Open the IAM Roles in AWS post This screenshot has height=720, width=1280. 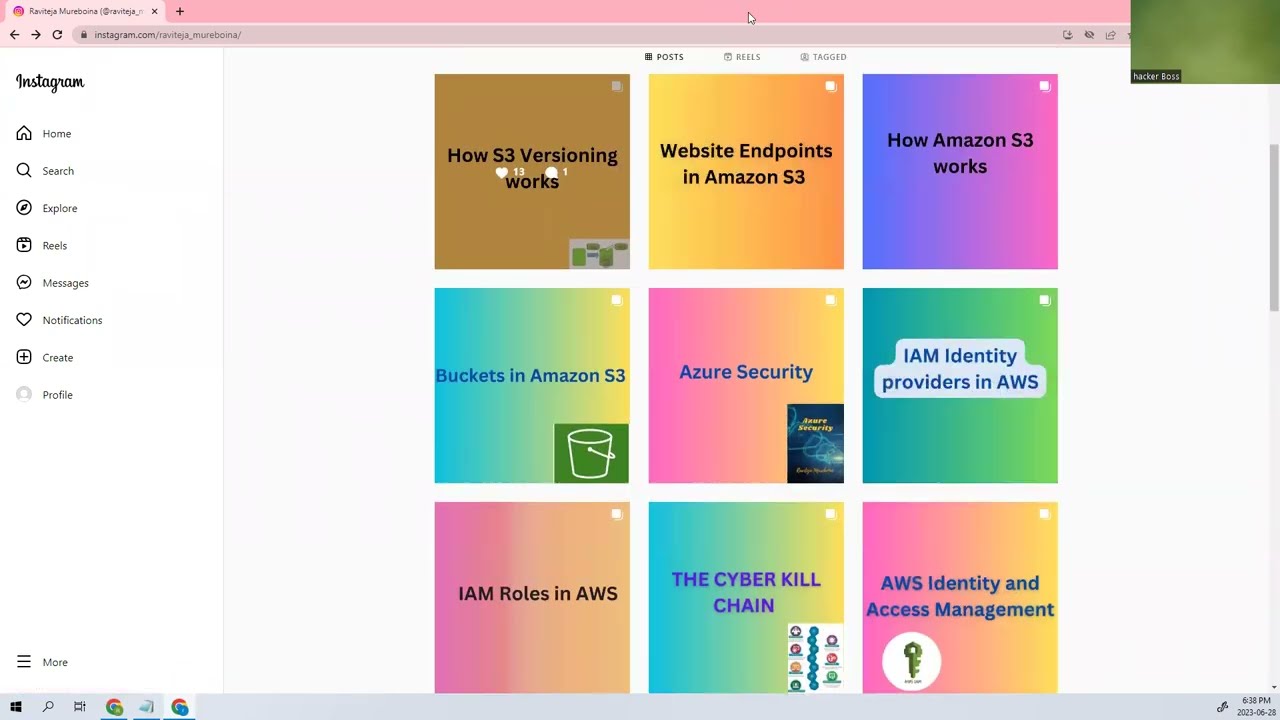(x=532, y=597)
